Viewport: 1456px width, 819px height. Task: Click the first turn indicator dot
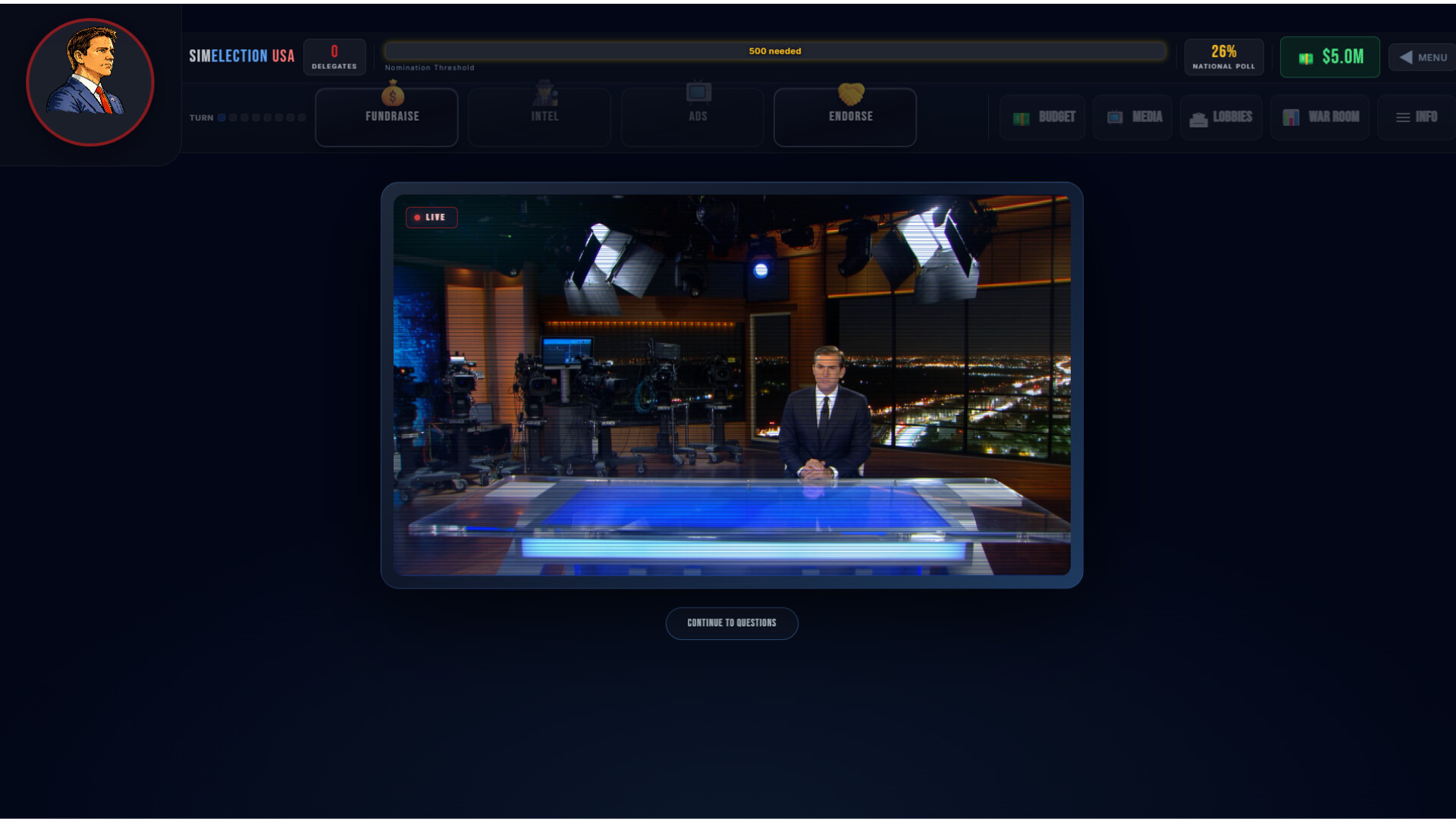pos(221,118)
